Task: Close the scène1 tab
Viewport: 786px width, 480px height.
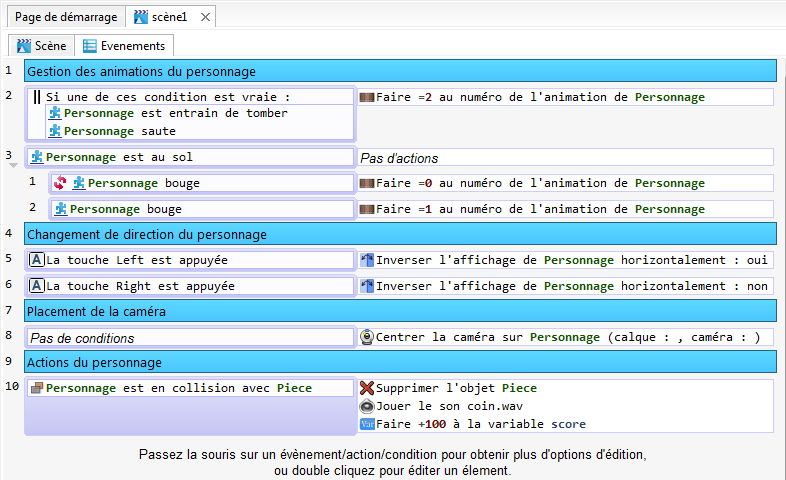Action: (205, 17)
